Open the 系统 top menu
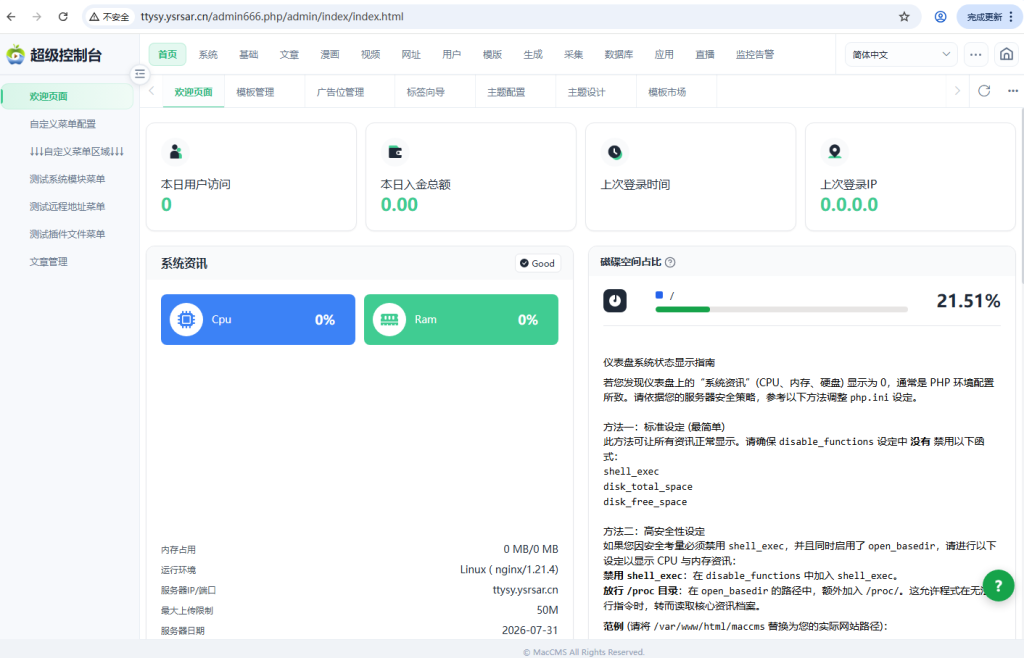 (208, 55)
